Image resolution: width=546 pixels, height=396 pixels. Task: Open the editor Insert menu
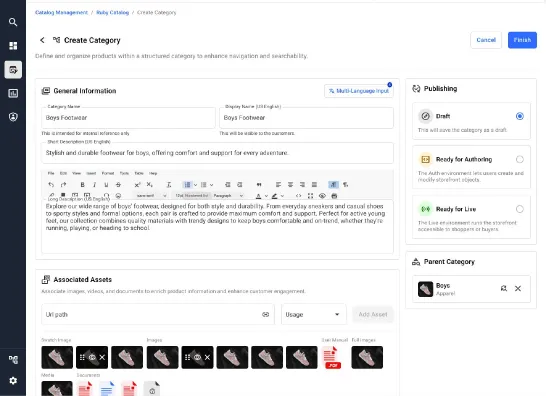click(x=91, y=173)
